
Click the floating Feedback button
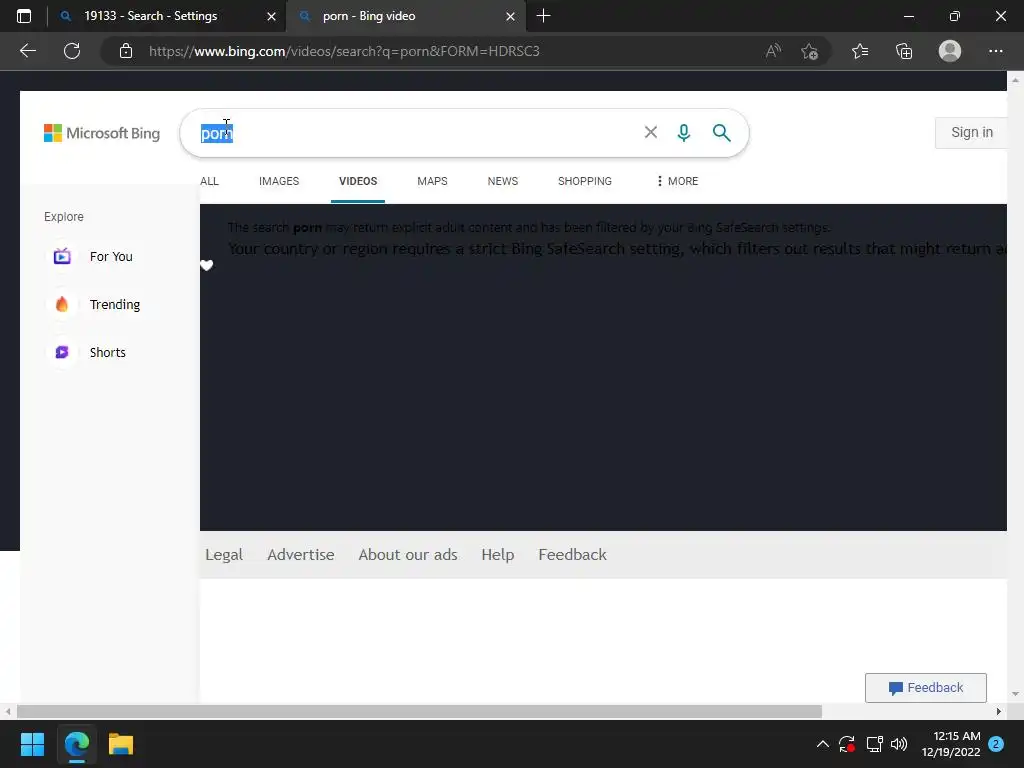[925, 688]
